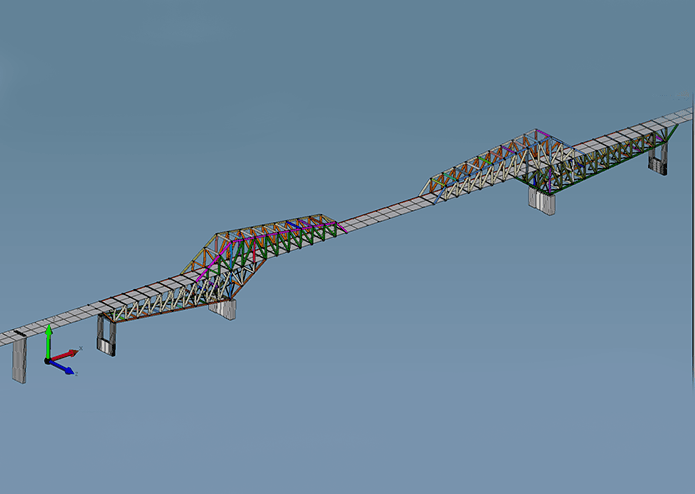The width and height of the screenshot is (695, 494).
Task: Select the black origin sphere of the axis triad
Action: [x=47, y=361]
